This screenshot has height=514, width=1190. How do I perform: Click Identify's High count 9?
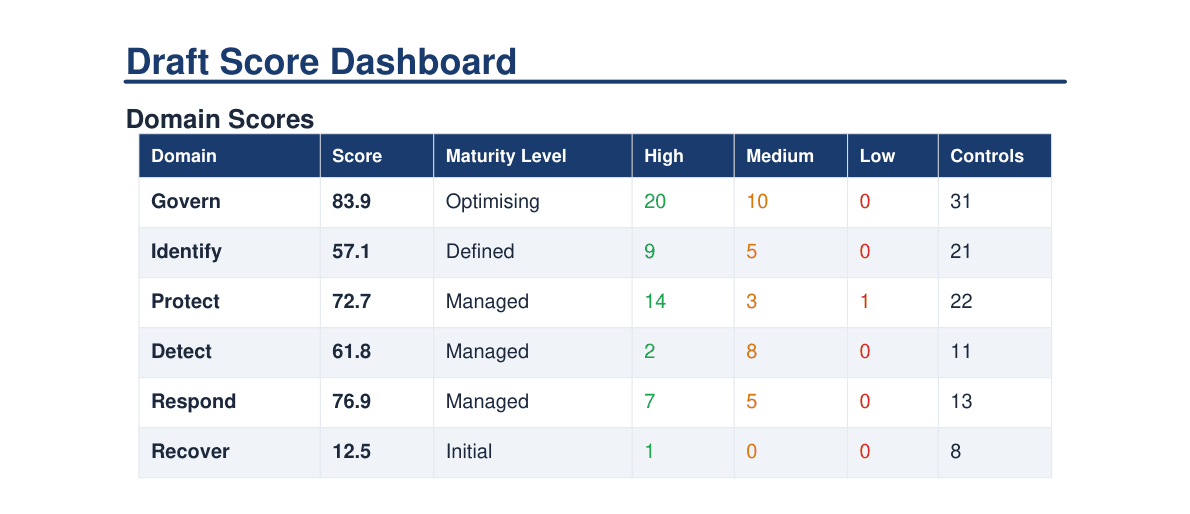[x=650, y=251]
